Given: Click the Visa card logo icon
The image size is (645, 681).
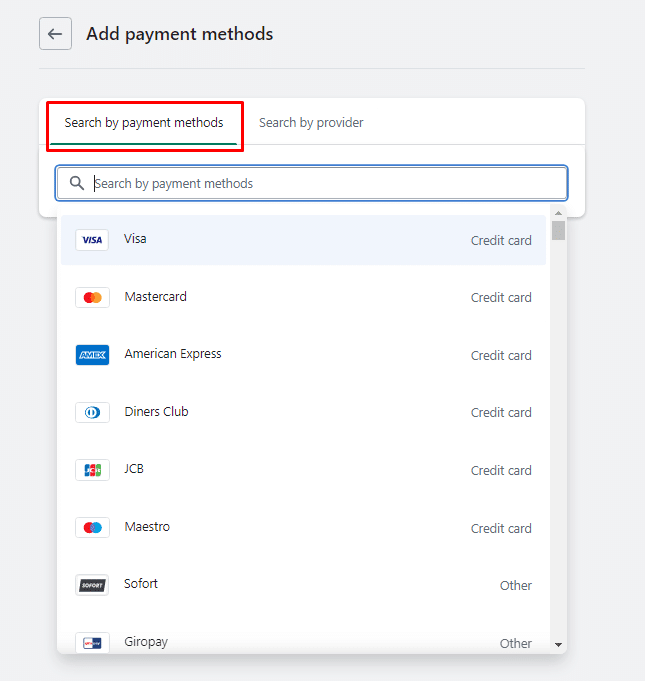Looking at the screenshot, I should pyautogui.click(x=92, y=240).
